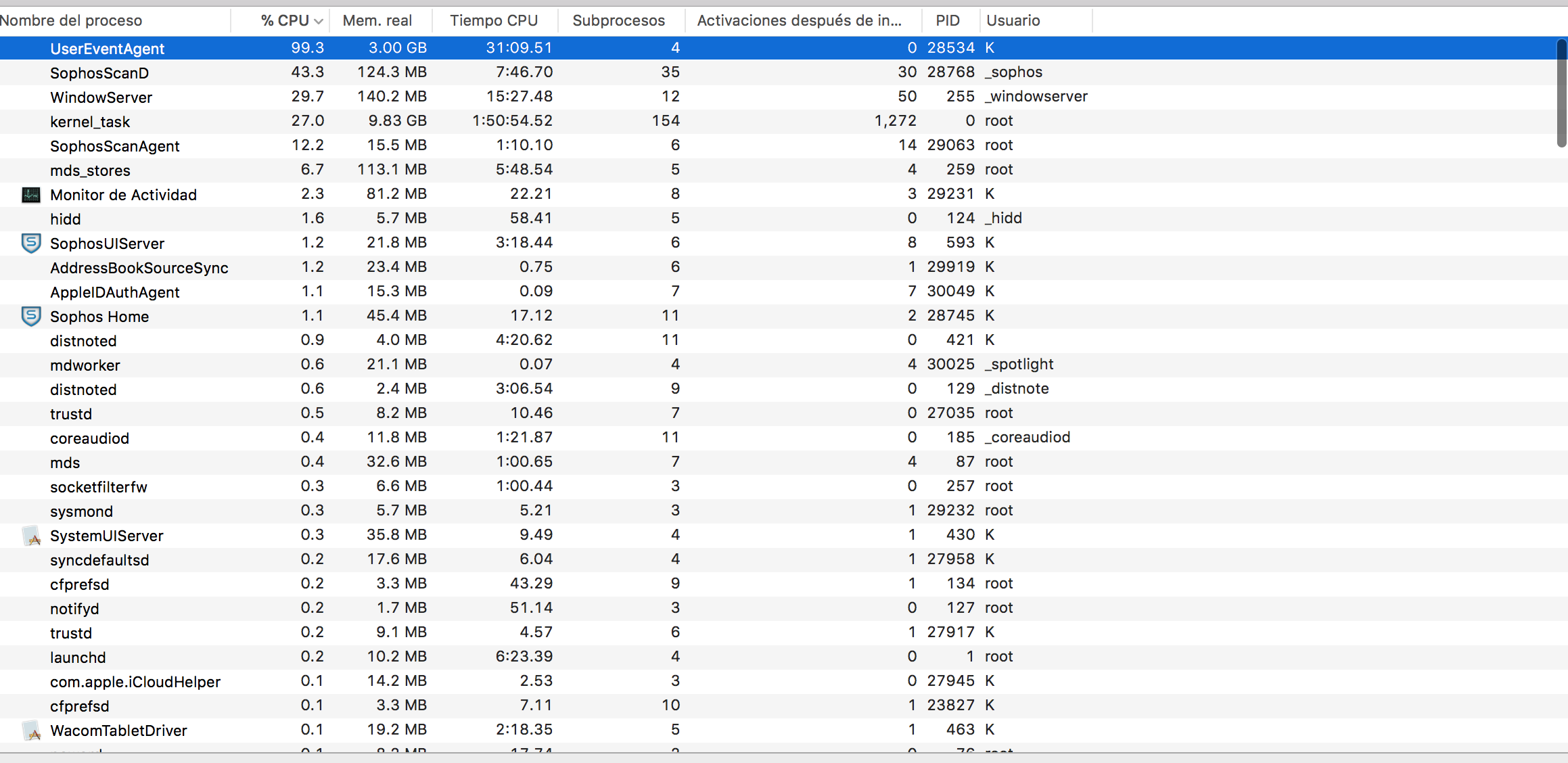Select the SystemUIServer process name

click(107, 536)
